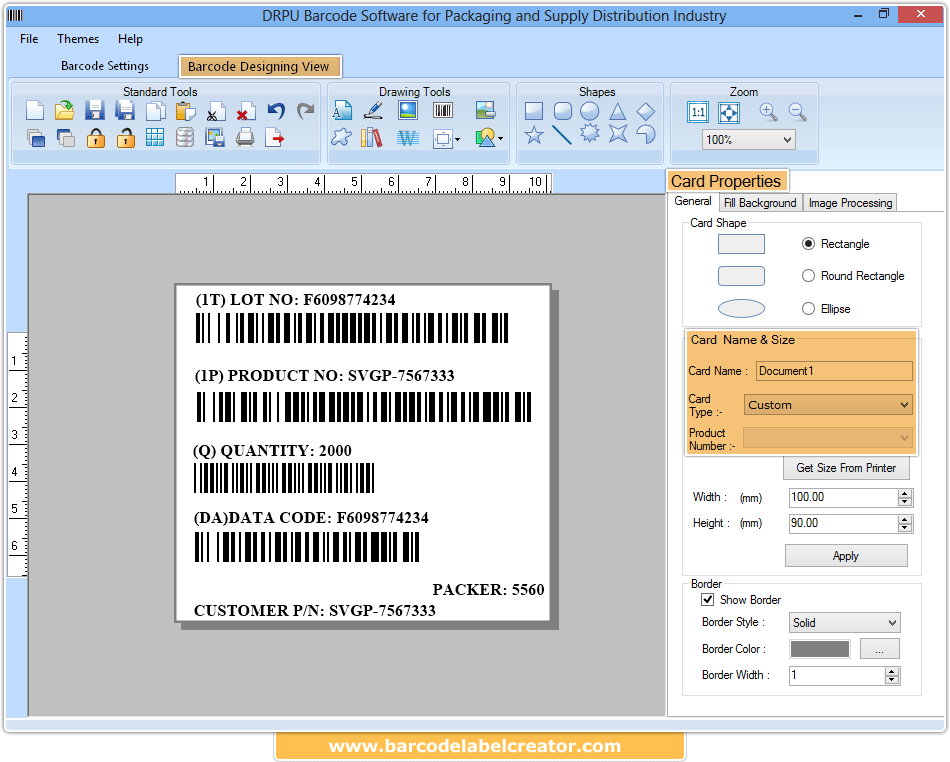Viewport: 950px width, 762px height.
Task: Open the image library books icon
Action: point(371,138)
